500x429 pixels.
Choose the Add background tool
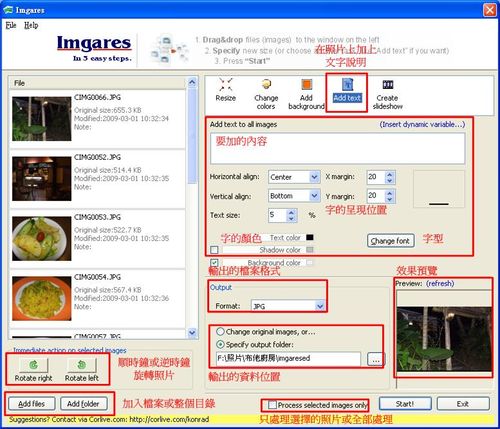(306, 94)
